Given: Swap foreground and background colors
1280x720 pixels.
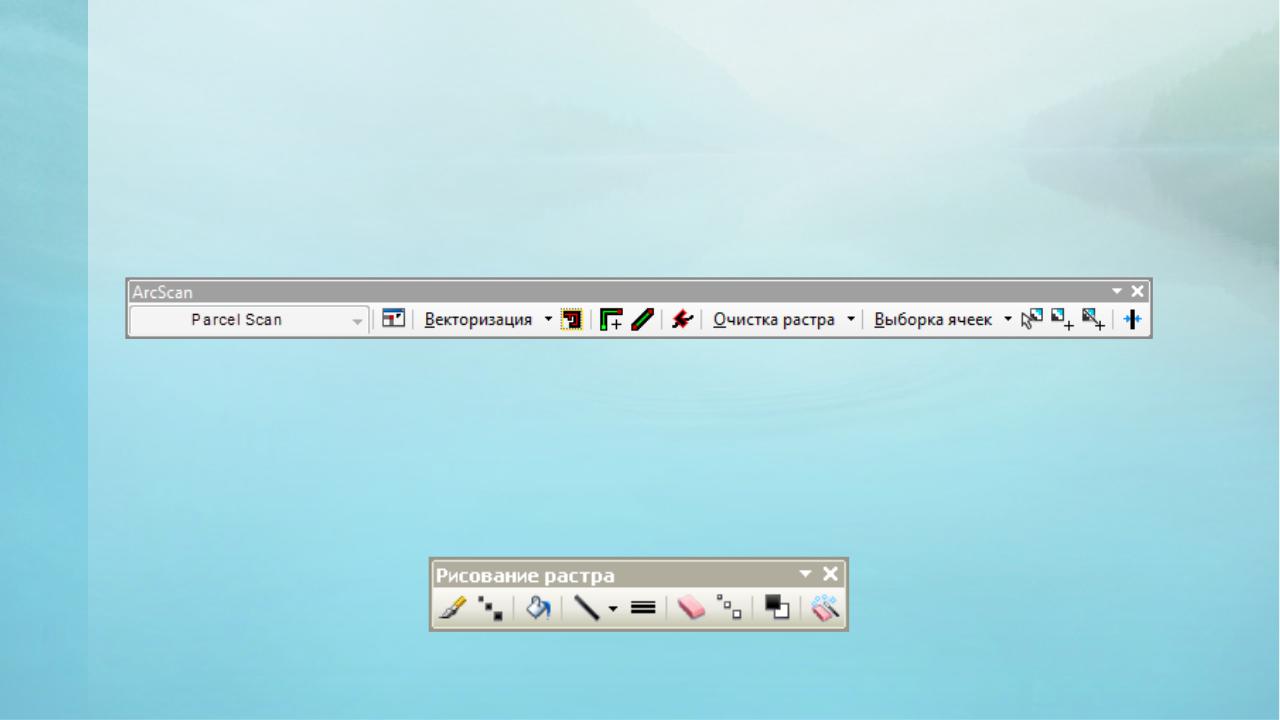Looking at the screenshot, I should coord(777,607).
